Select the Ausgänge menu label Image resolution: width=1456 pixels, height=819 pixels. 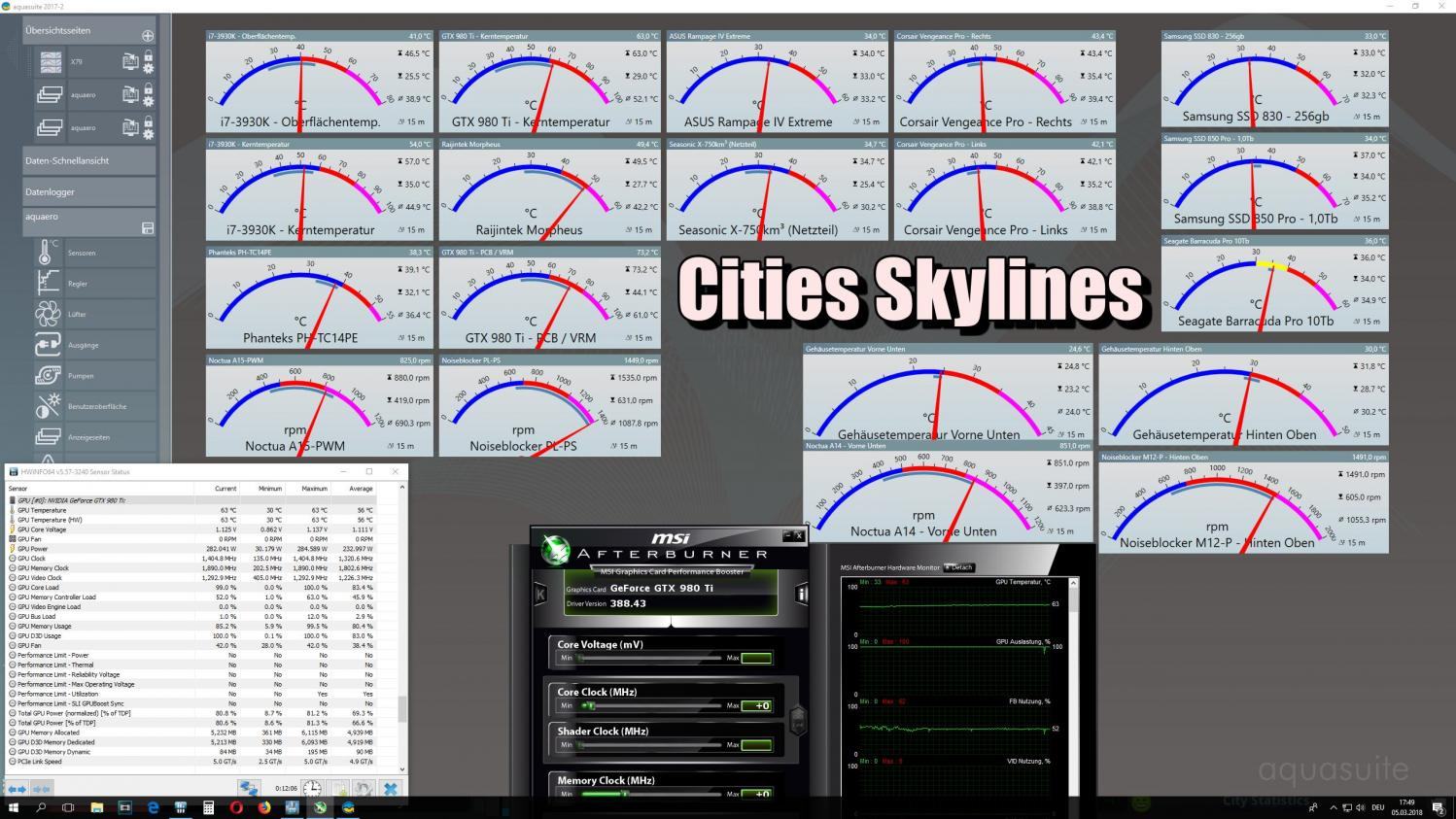tap(83, 345)
